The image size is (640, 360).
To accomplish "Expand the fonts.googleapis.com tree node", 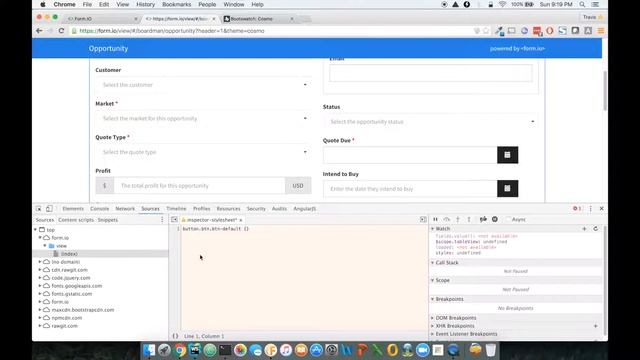I will tap(40, 286).
